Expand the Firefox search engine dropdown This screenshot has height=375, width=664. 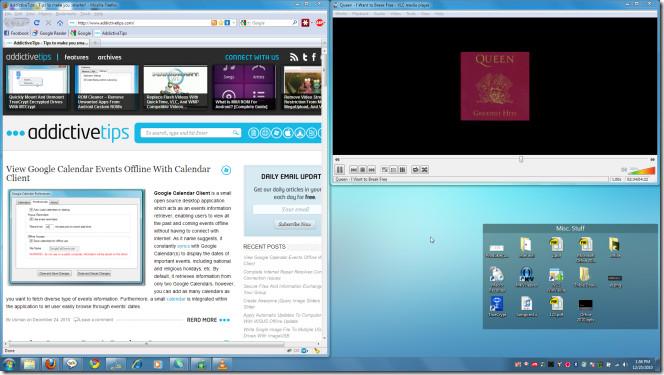pyautogui.click(x=244, y=23)
